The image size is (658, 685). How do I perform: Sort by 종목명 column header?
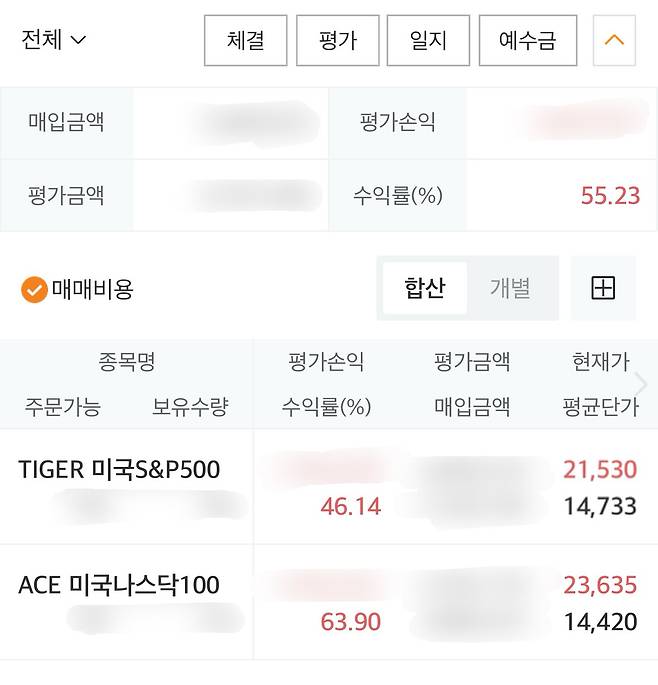pyautogui.click(x=127, y=362)
